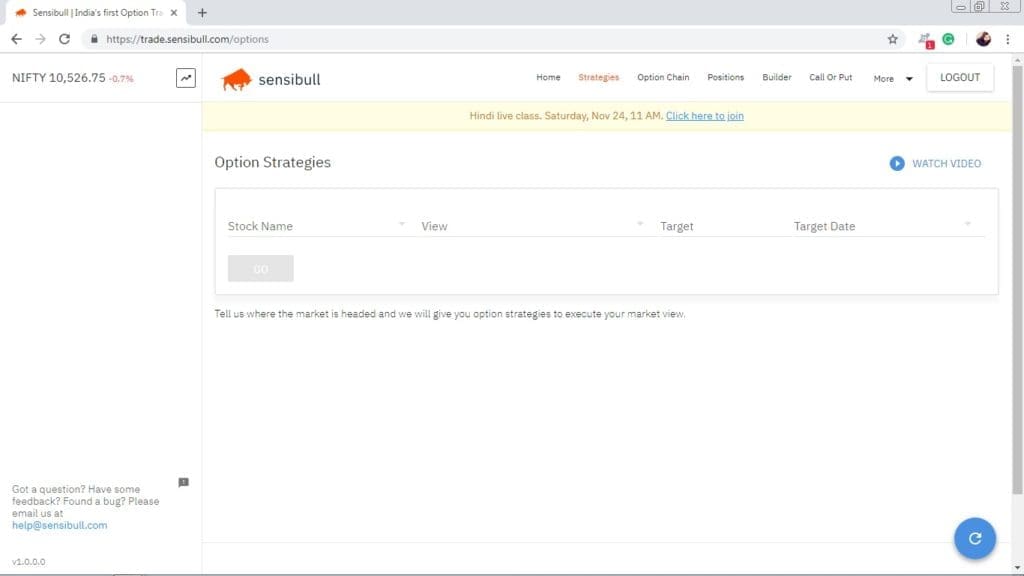Click the help@sensibull.com email link
Image resolution: width=1024 pixels, height=576 pixels.
point(59,525)
